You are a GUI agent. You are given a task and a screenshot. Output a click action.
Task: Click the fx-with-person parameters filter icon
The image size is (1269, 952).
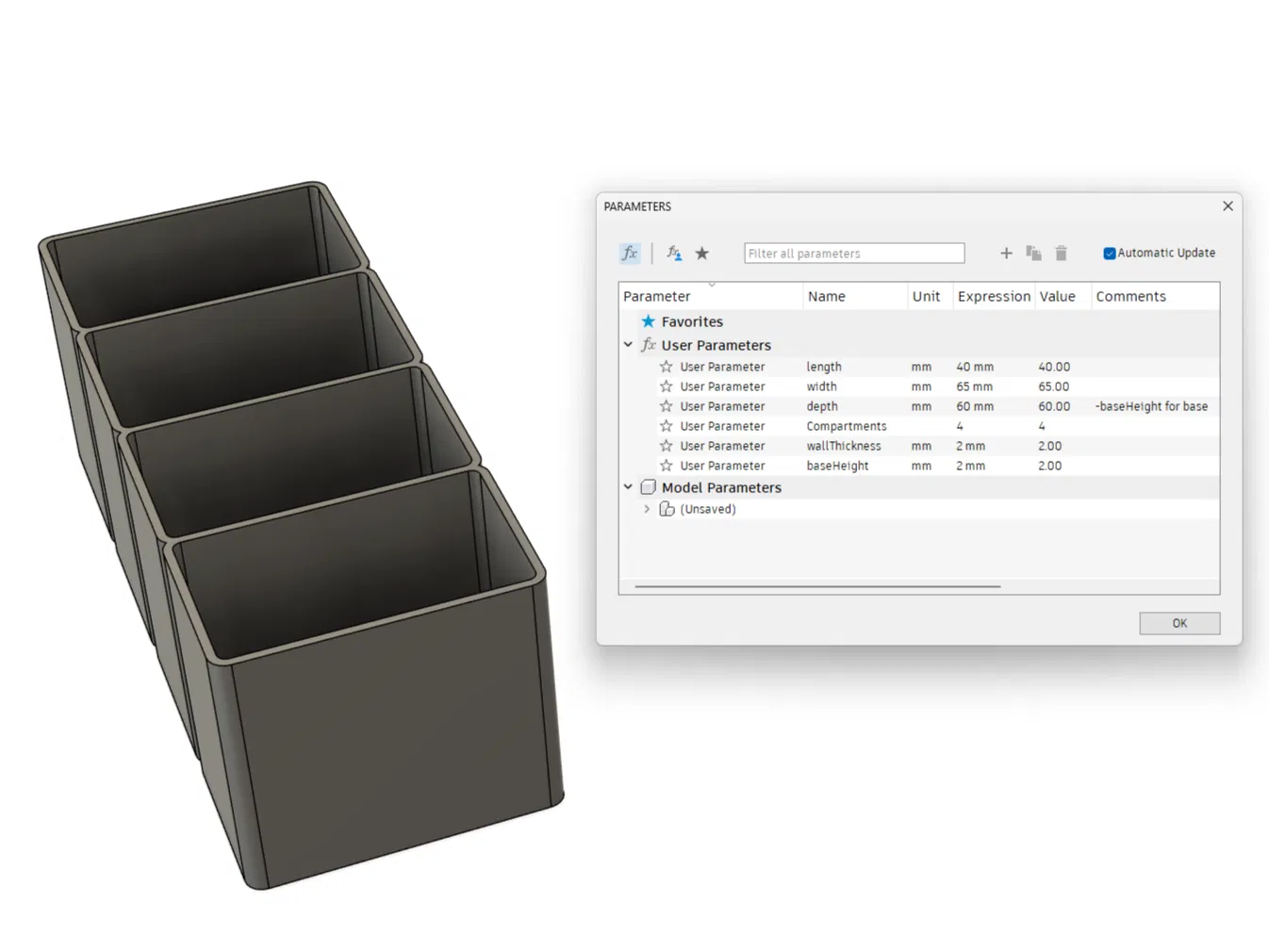[x=674, y=253]
